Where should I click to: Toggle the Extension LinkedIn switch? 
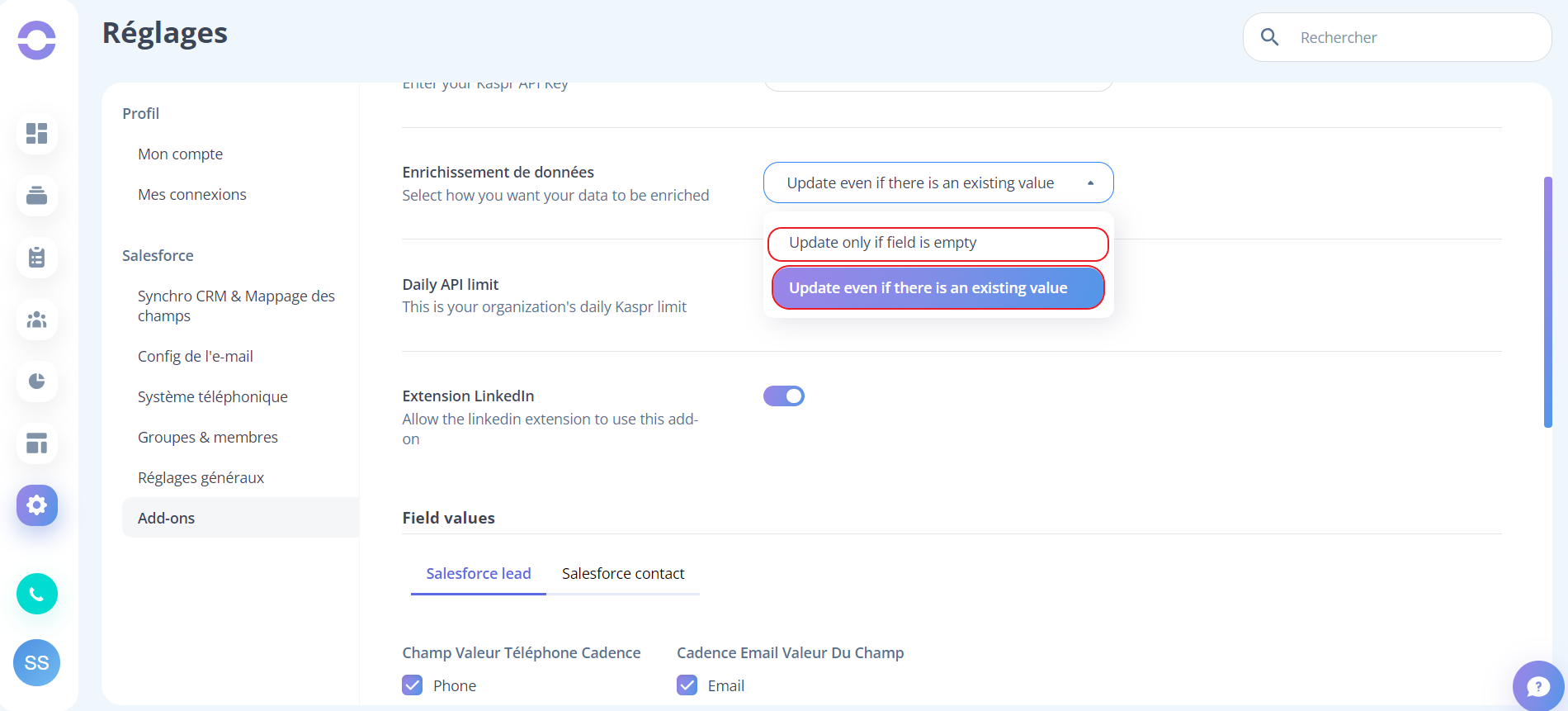[784, 396]
